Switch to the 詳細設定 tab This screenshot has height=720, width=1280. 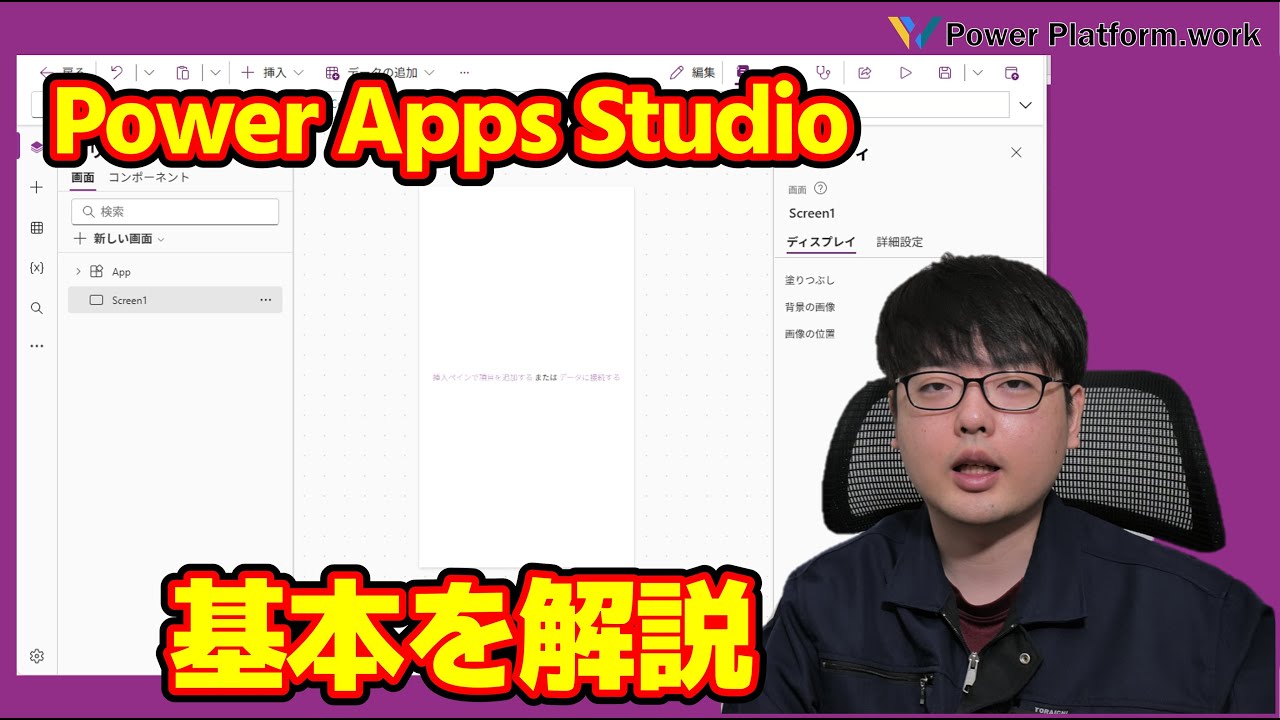pyautogui.click(x=900, y=242)
